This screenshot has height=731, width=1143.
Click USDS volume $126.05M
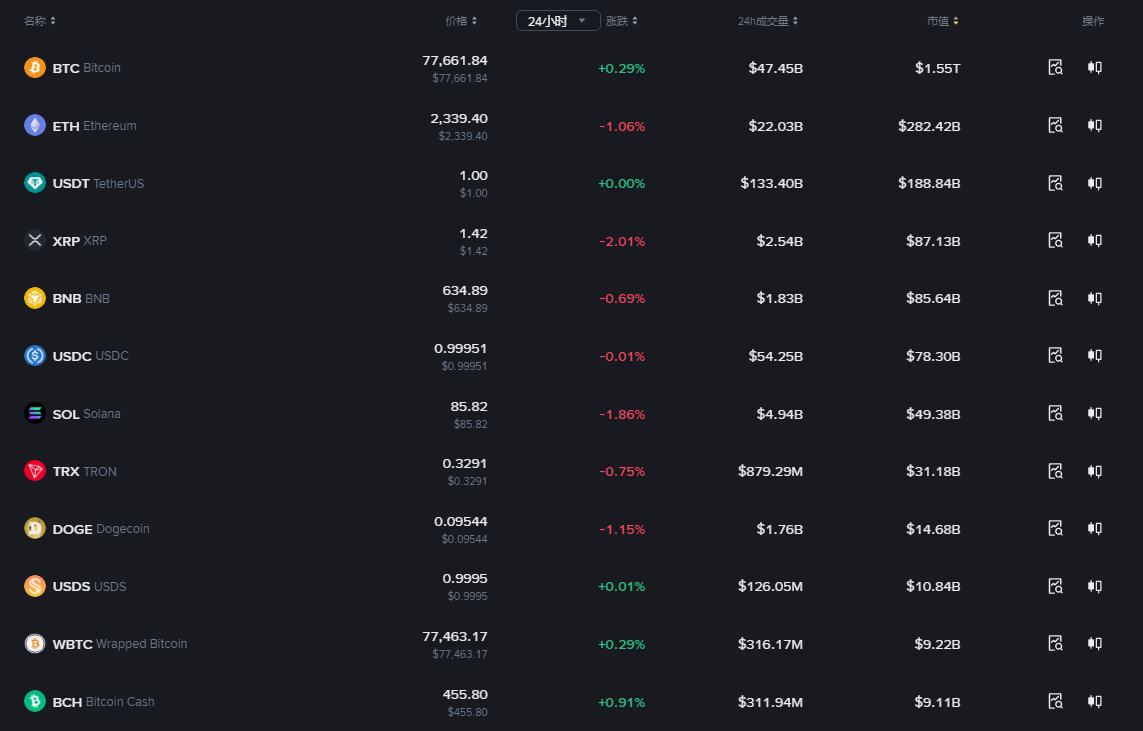click(770, 586)
